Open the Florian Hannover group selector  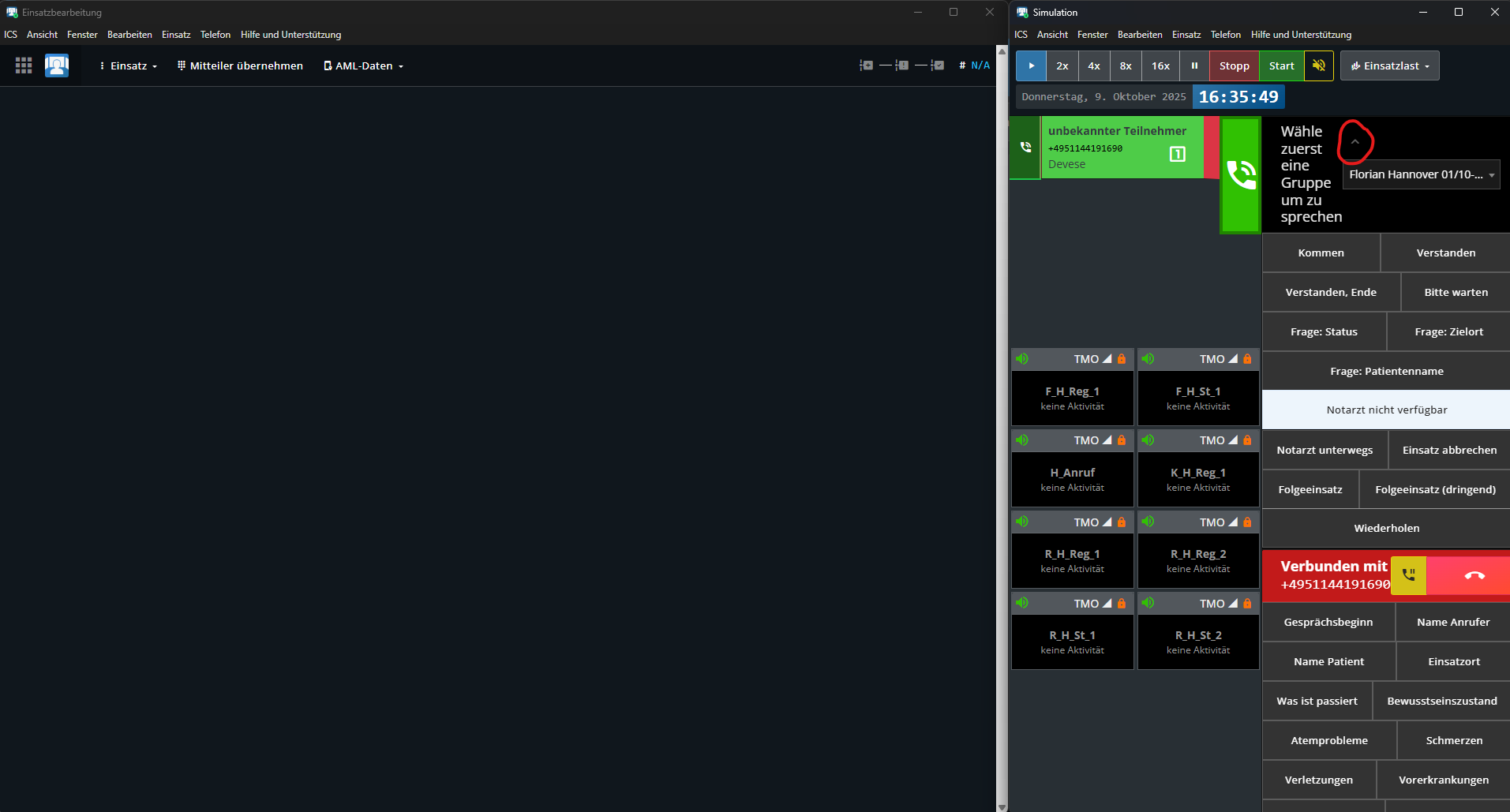pos(1421,174)
